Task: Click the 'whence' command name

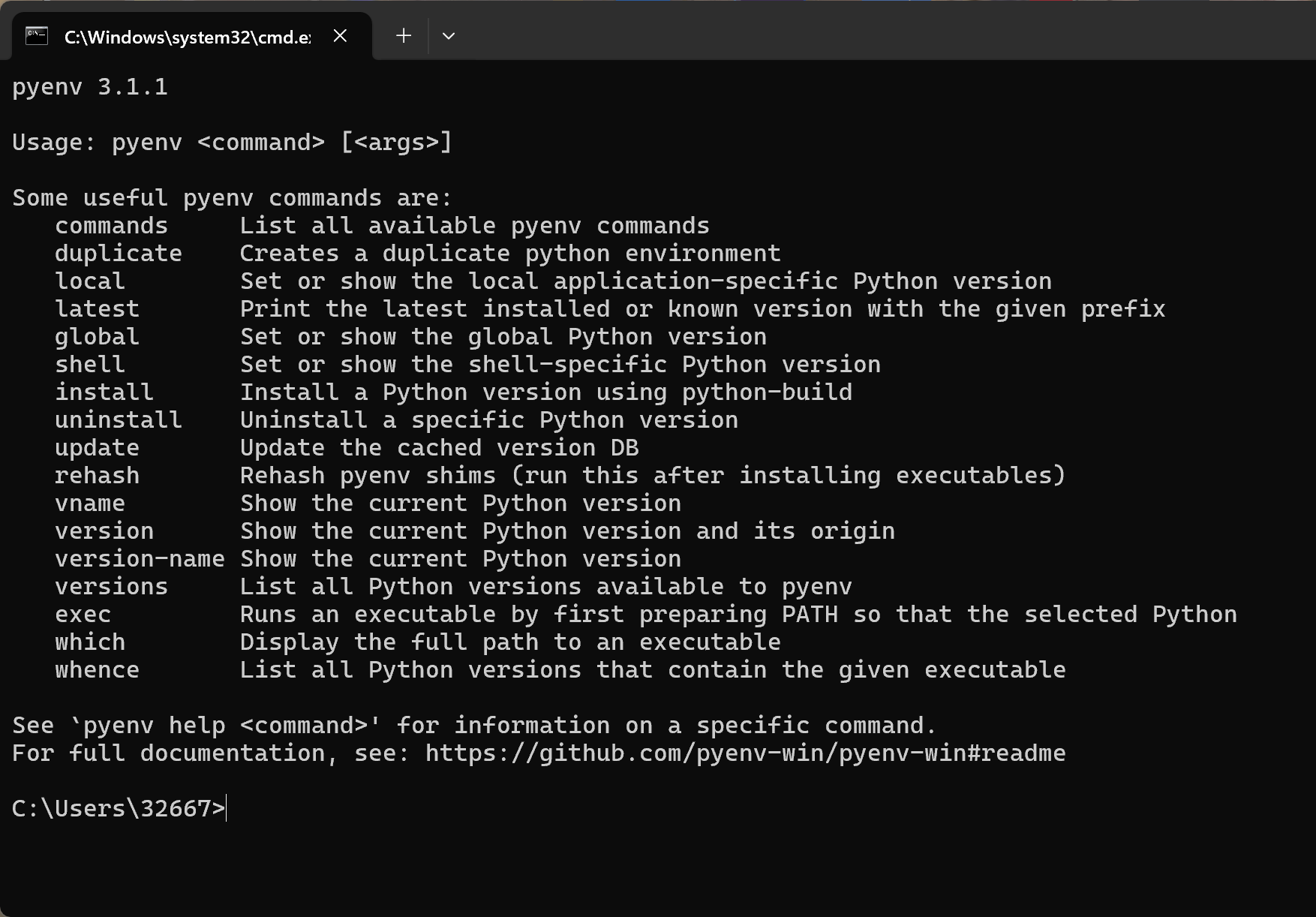Action: click(98, 670)
